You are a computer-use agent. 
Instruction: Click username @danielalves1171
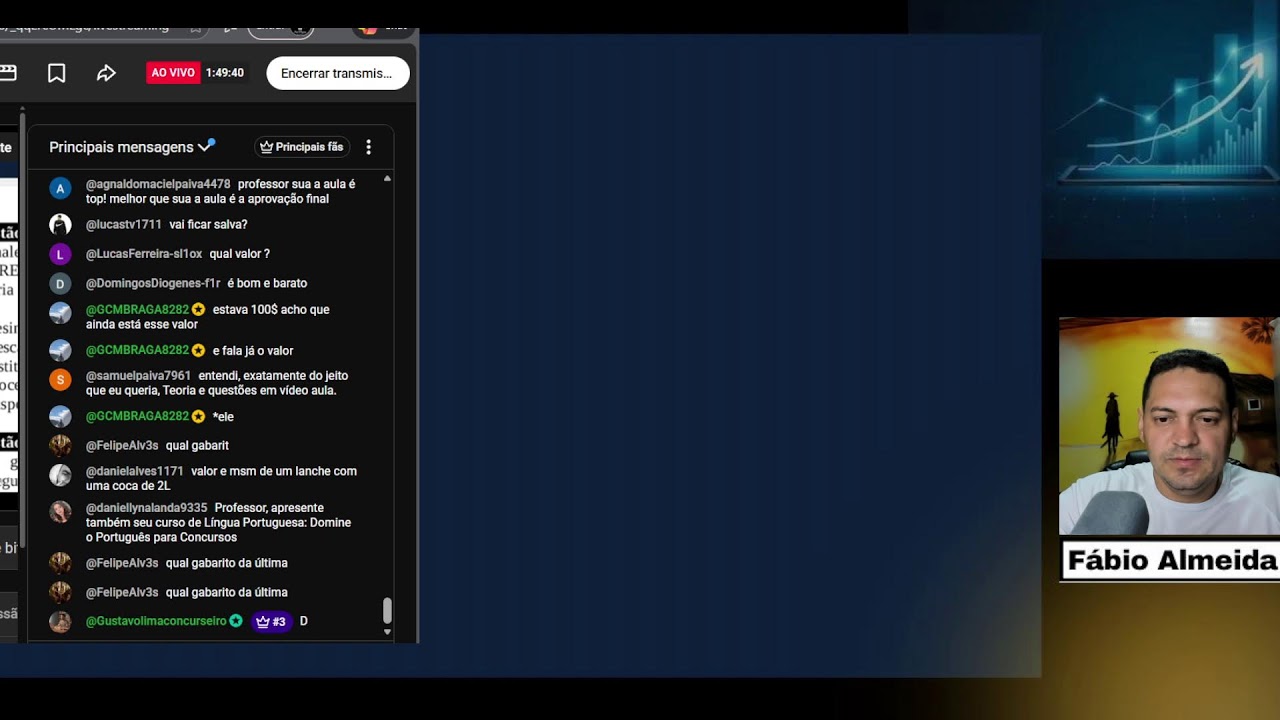(x=135, y=471)
